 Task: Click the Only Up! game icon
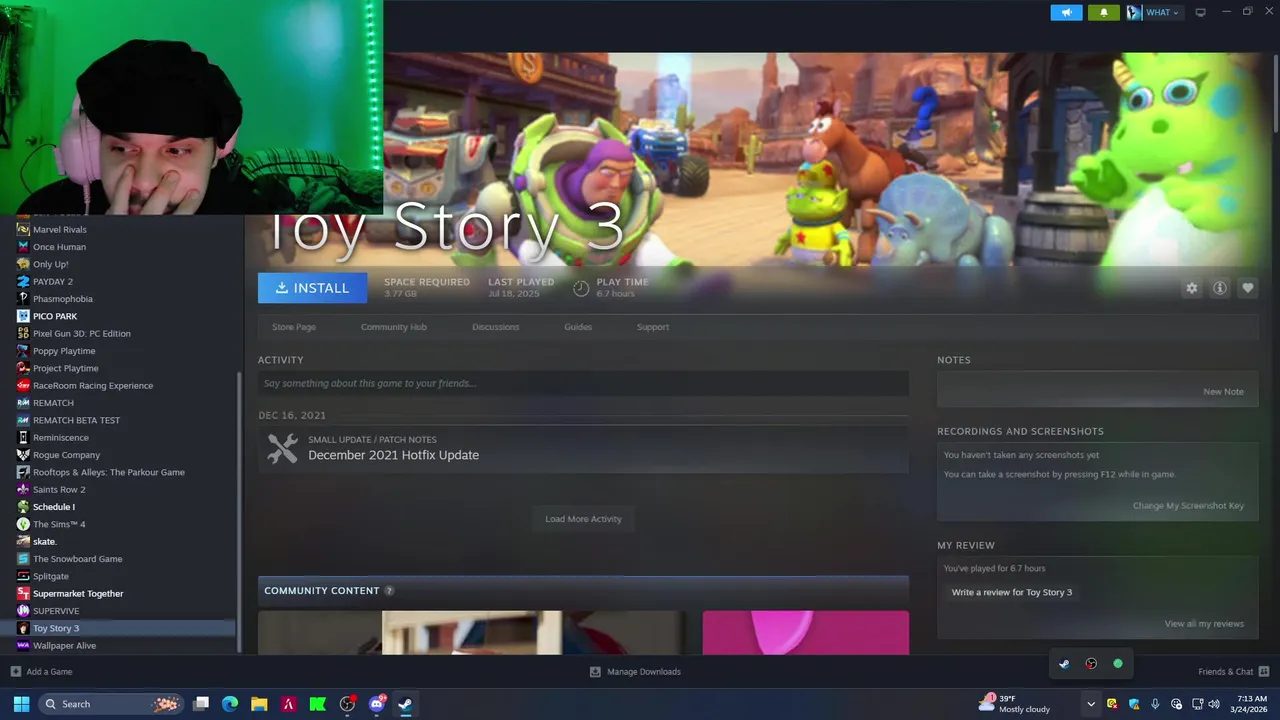point(23,264)
